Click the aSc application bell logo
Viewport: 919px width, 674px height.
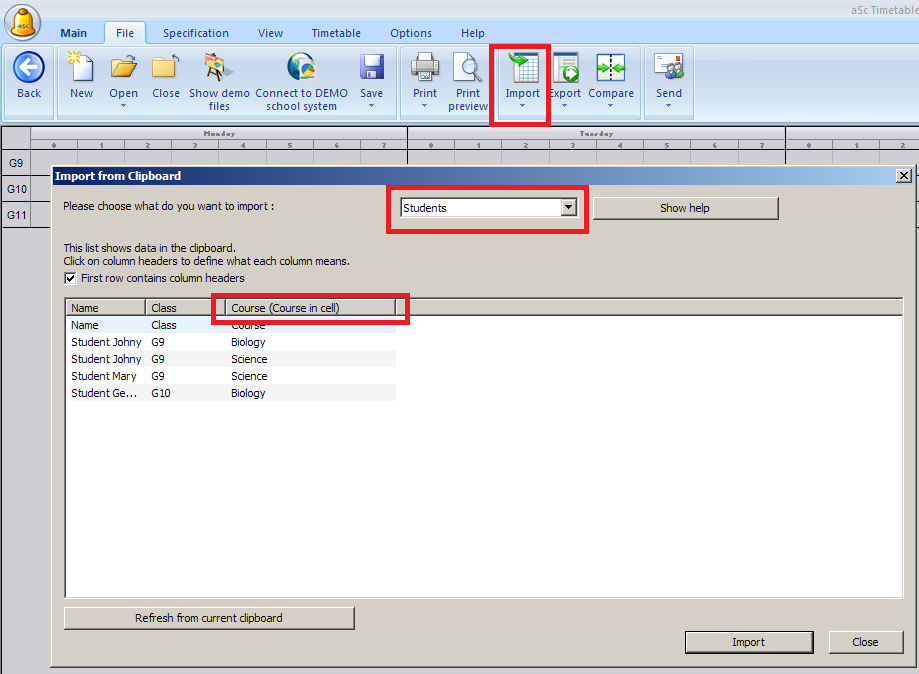[22, 22]
